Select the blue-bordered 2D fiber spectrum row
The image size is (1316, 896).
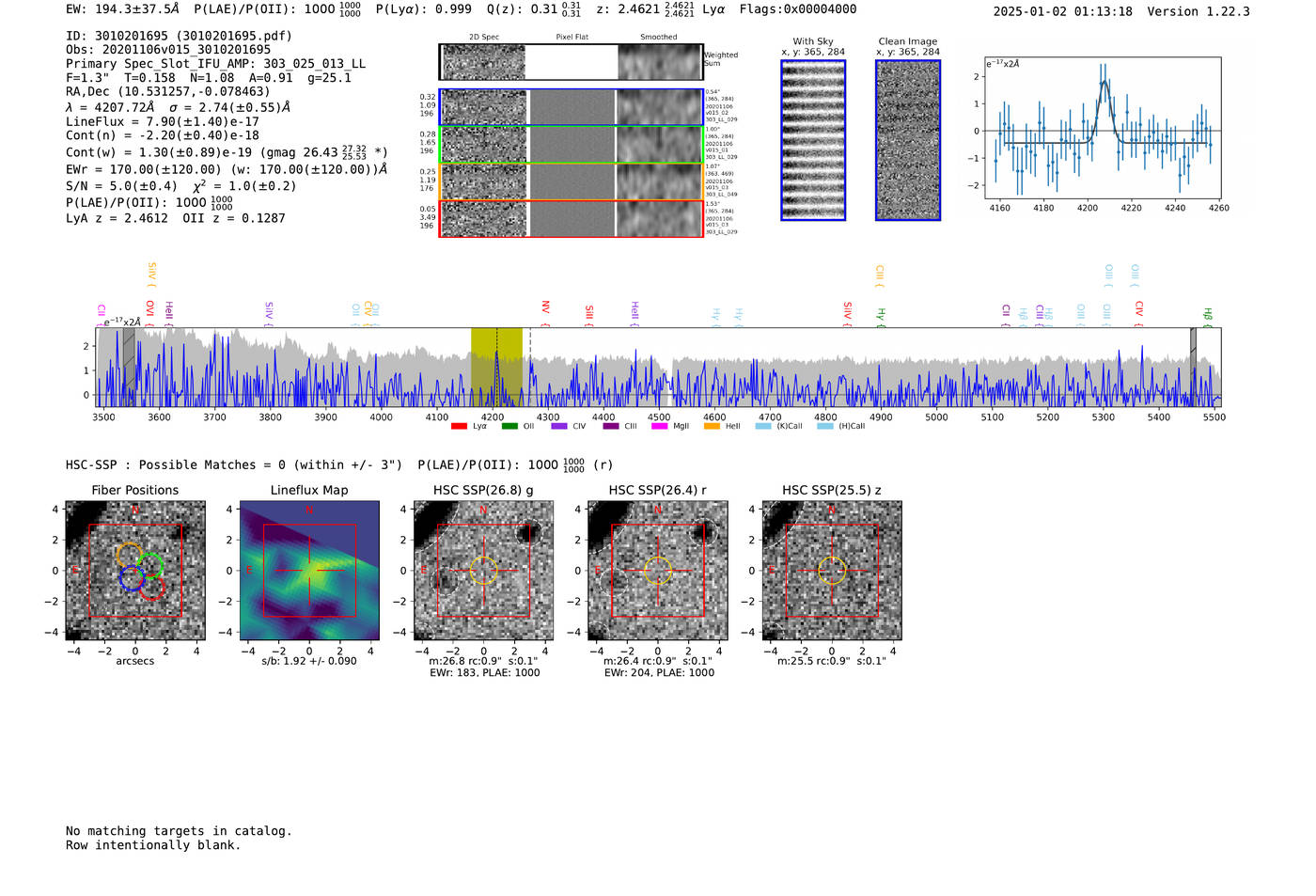click(572, 107)
